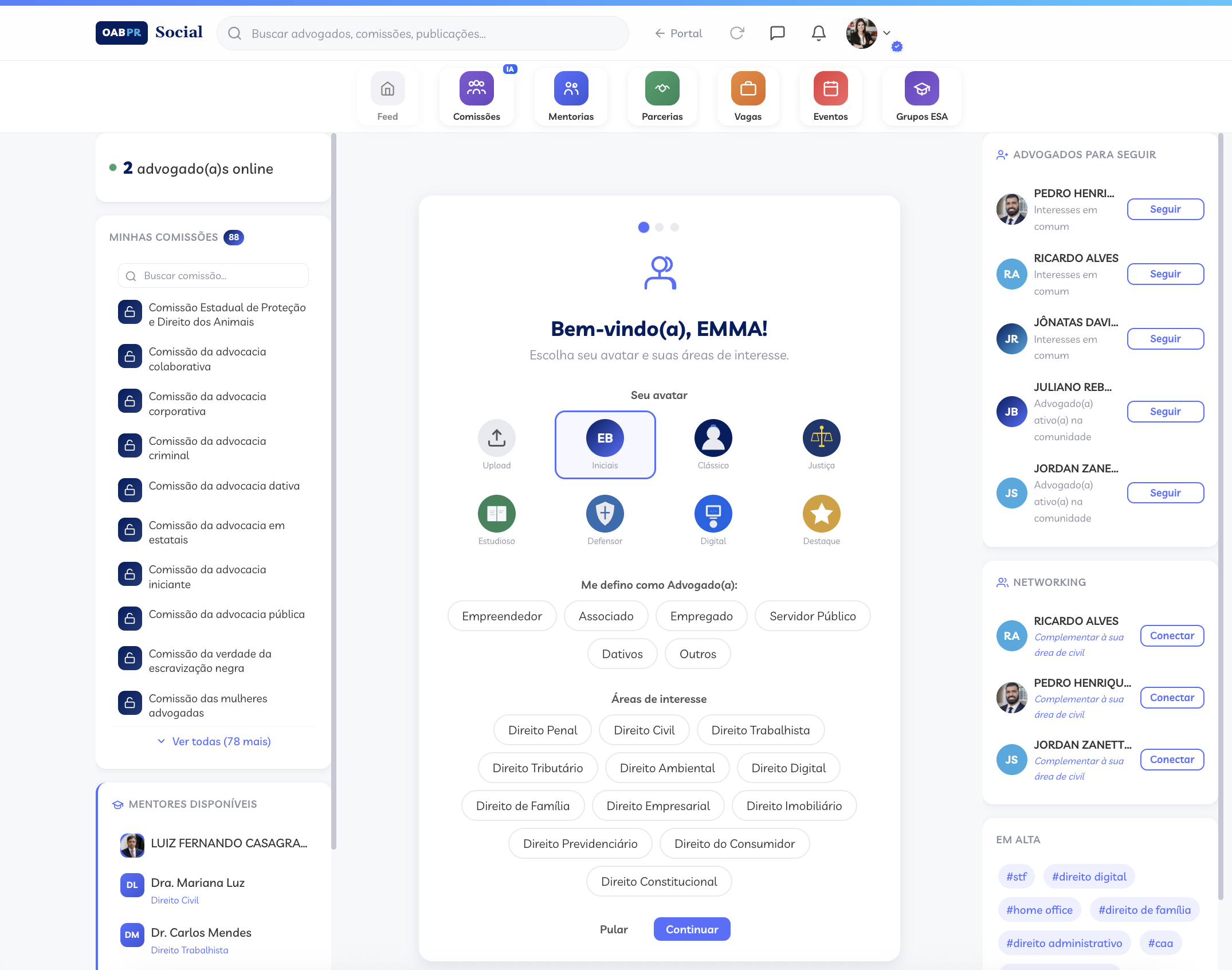
Task: Select the Justiça avatar option
Action: pos(821,438)
